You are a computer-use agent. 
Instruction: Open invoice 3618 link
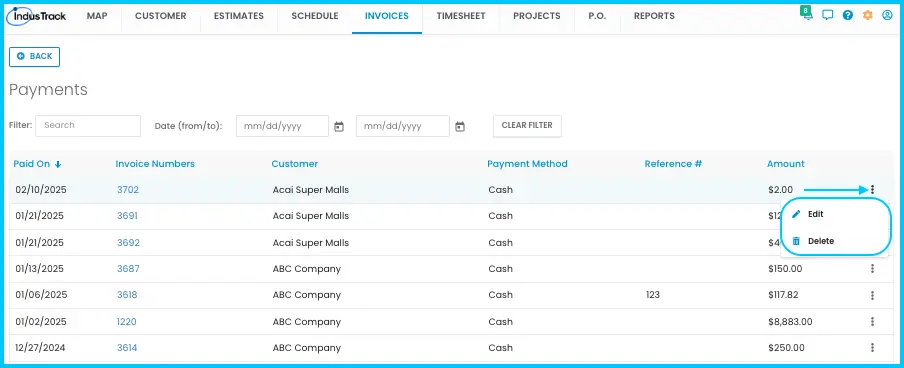tap(127, 295)
